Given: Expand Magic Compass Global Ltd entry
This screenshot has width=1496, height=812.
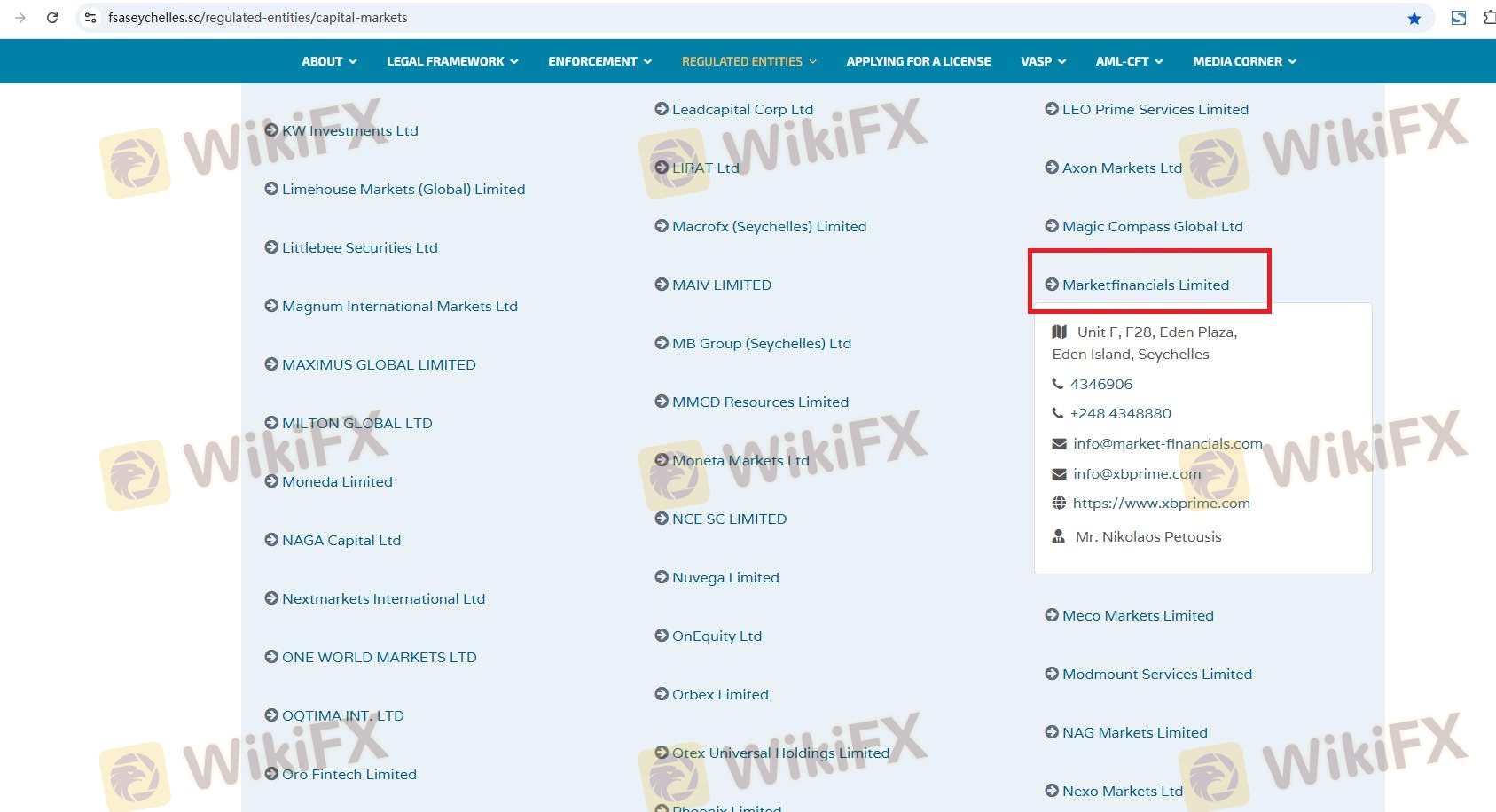Looking at the screenshot, I should [x=1152, y=227].
